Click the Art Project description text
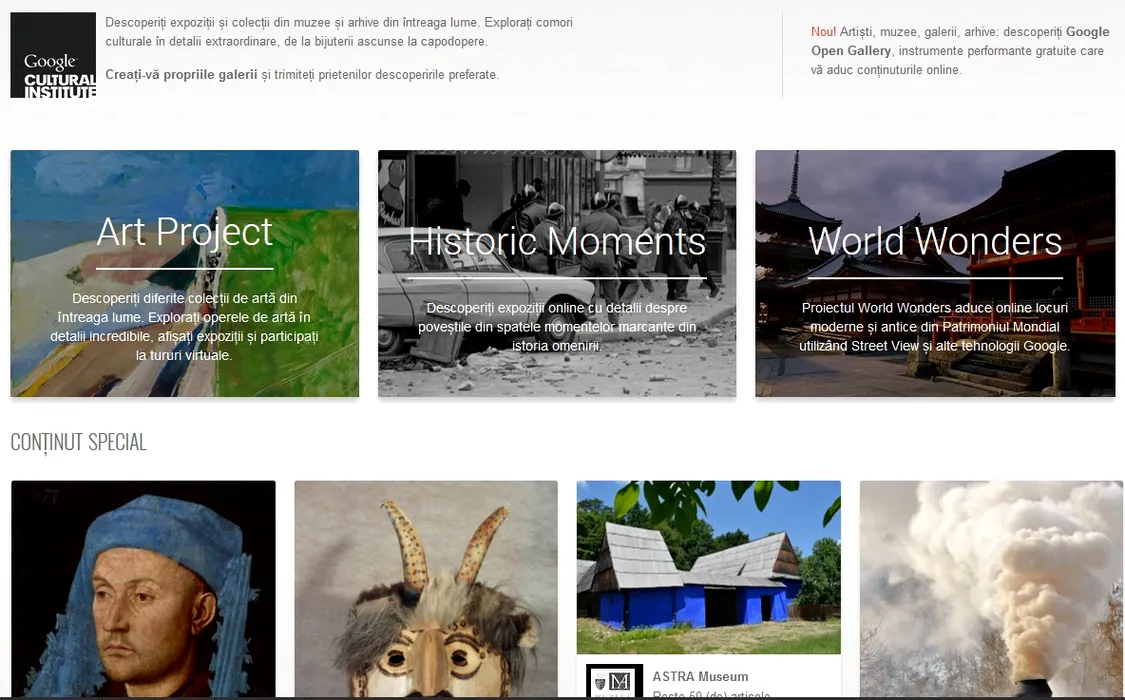The image size is (1125, 700). coord(185,327)
